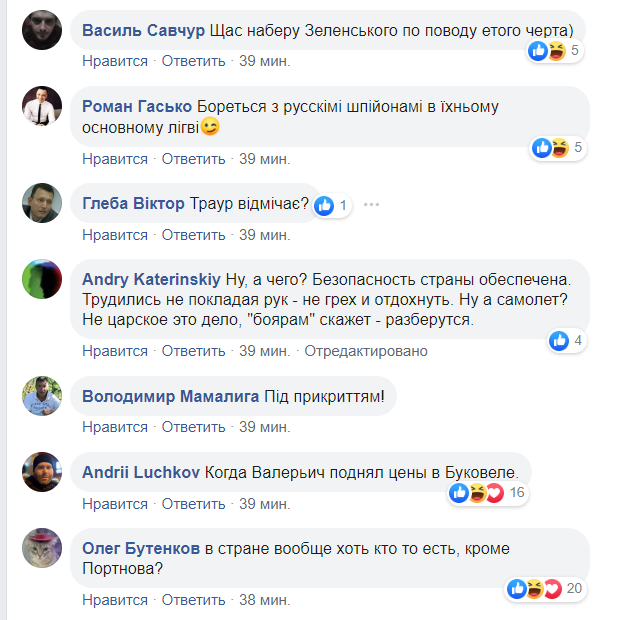Screen dimensions: 619x620
Task: Open Володимир Мамалига's profile name link
Action: coord(170,396)
